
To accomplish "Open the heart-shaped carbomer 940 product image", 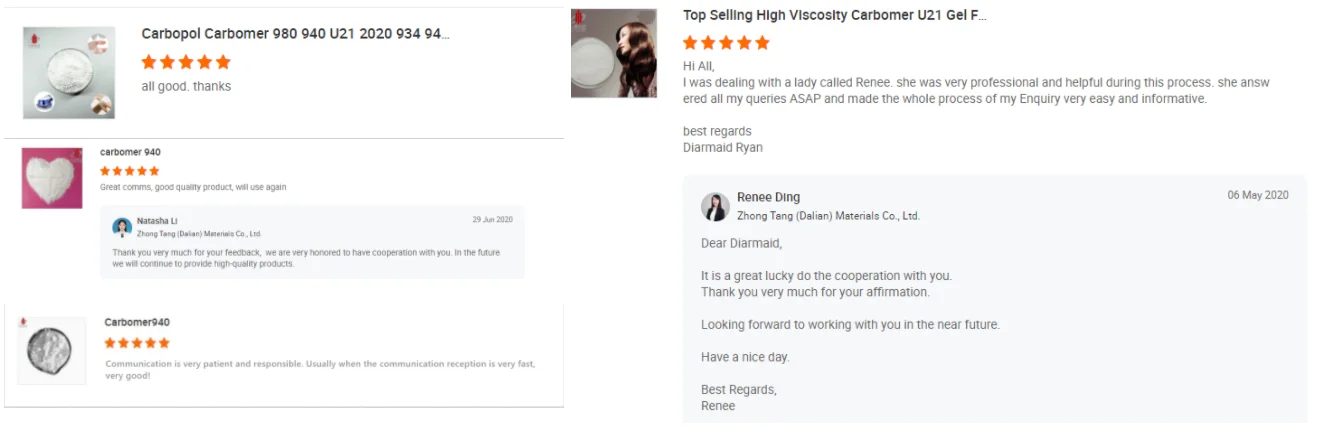I will [52, 178].
